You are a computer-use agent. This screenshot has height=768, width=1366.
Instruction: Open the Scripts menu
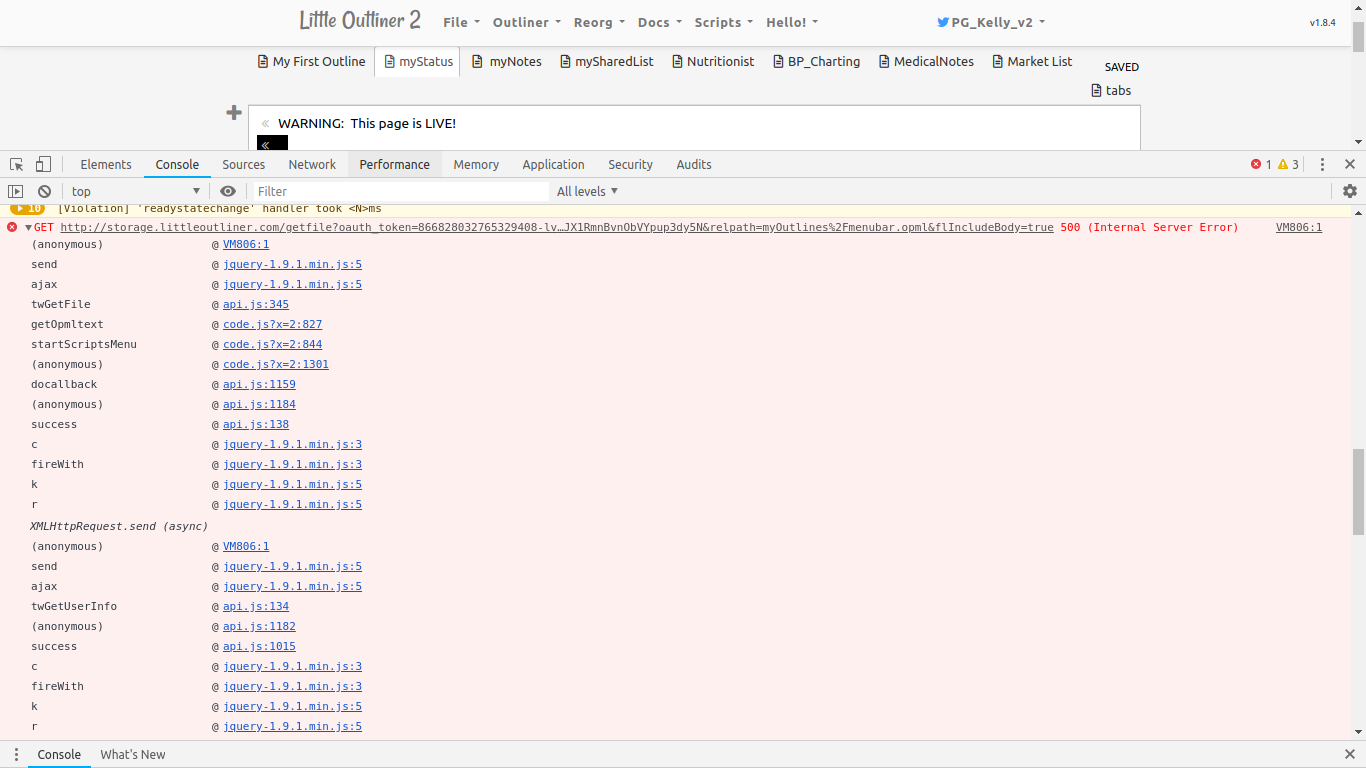click(724, 22)
